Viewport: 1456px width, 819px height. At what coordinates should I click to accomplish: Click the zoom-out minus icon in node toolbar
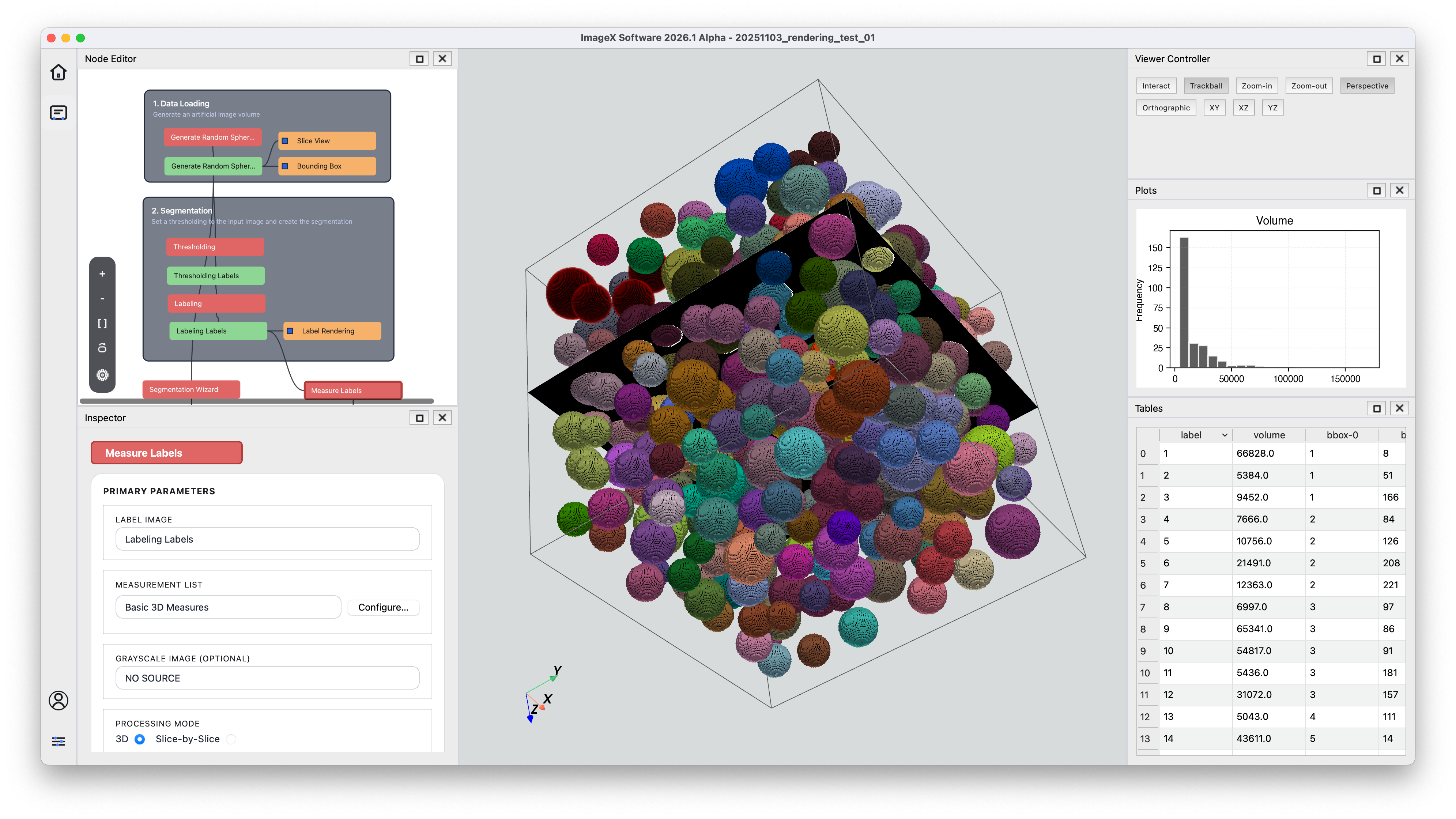(x=102, y=298)
